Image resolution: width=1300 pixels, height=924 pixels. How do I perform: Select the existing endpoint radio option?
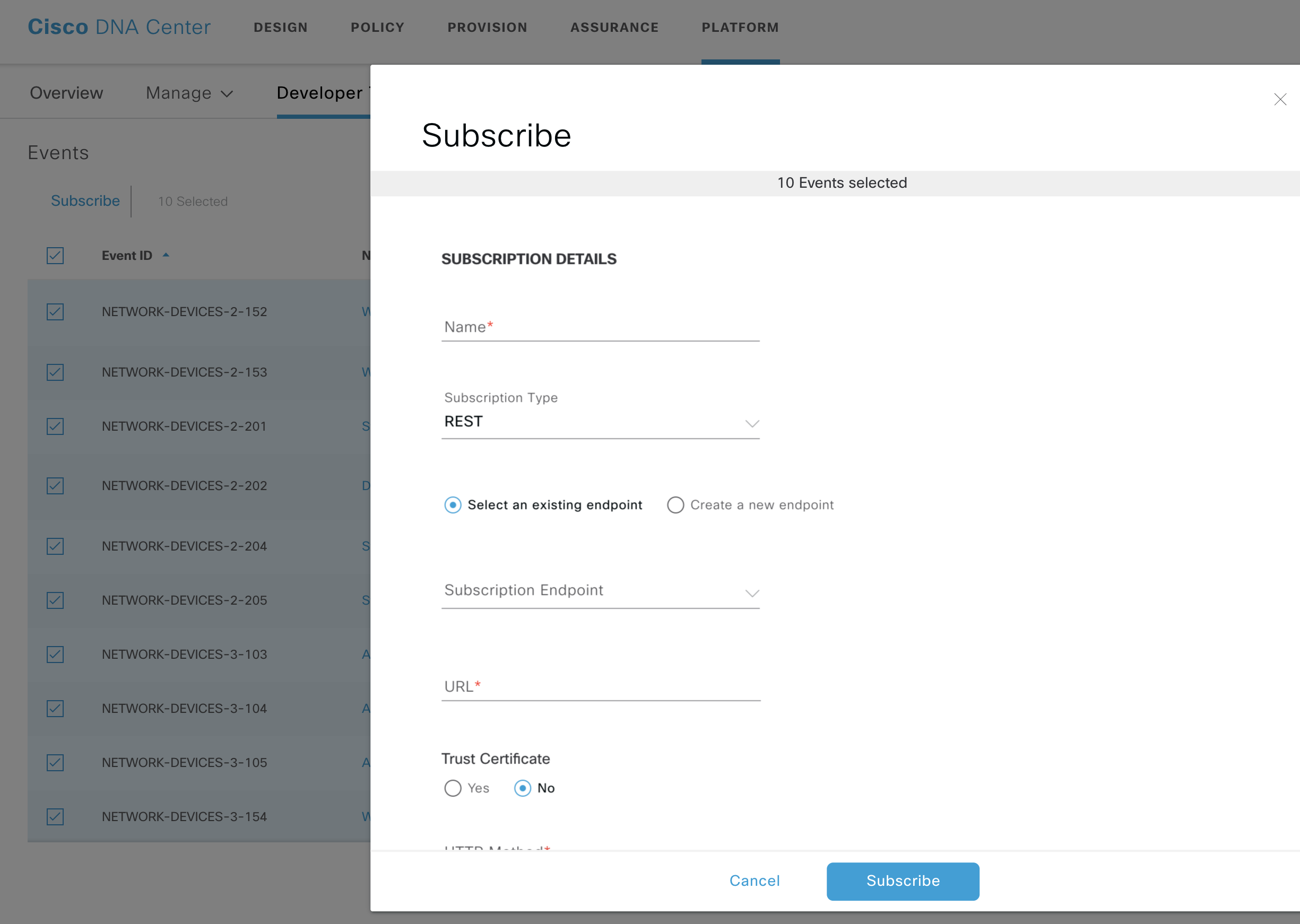[x=453, y=504]
